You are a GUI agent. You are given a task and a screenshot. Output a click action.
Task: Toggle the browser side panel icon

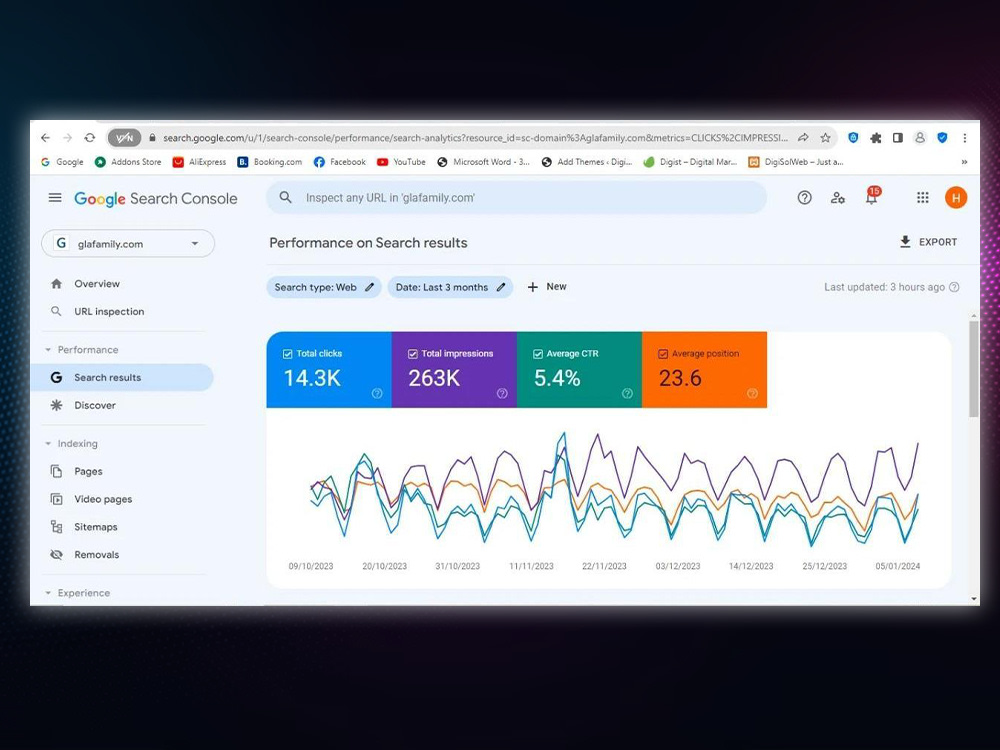tap(897, 138)
